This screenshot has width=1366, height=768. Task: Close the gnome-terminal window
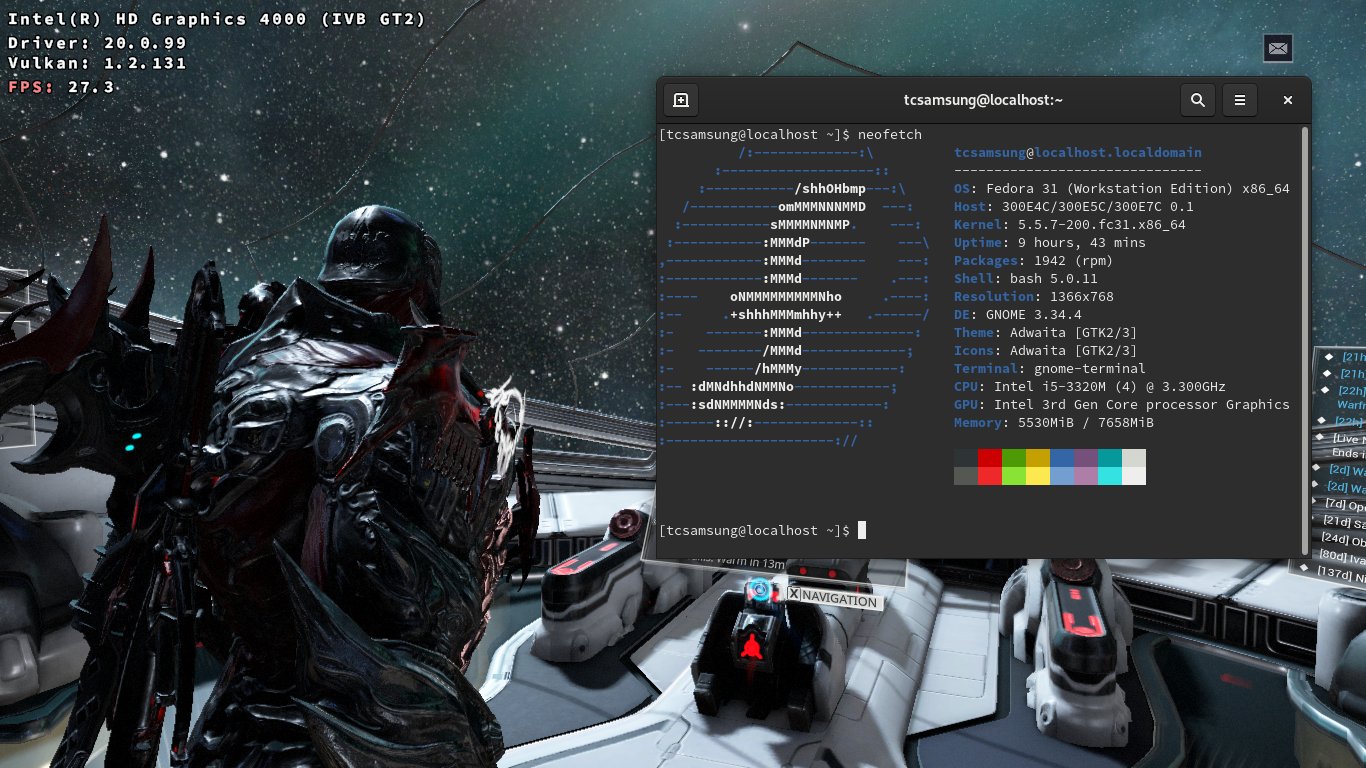click(1288, 100)
